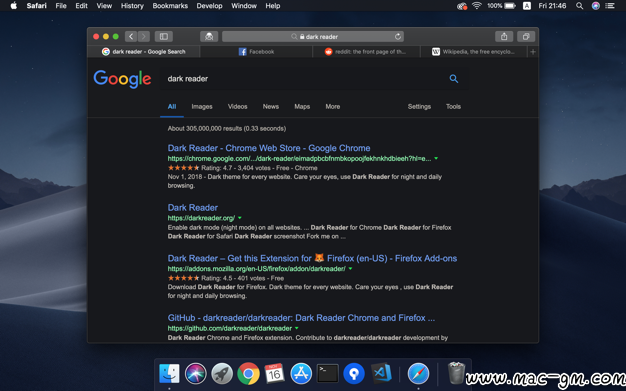Open the History menu
The height and width of the screenshot is (391, 626).
(132, 6)
